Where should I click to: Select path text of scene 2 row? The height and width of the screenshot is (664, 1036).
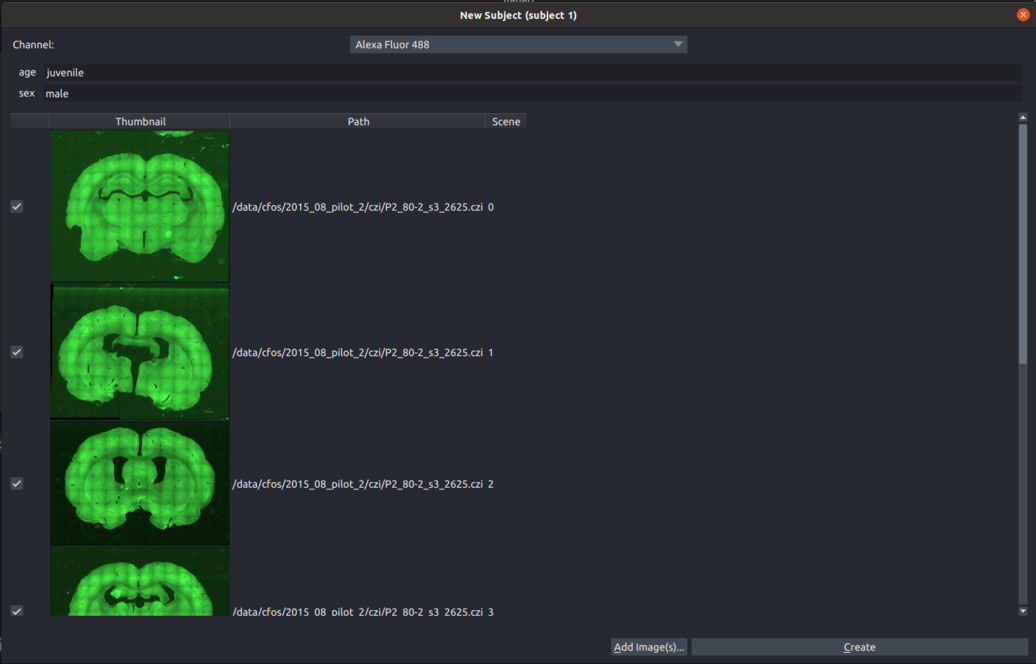click(357, 484)
